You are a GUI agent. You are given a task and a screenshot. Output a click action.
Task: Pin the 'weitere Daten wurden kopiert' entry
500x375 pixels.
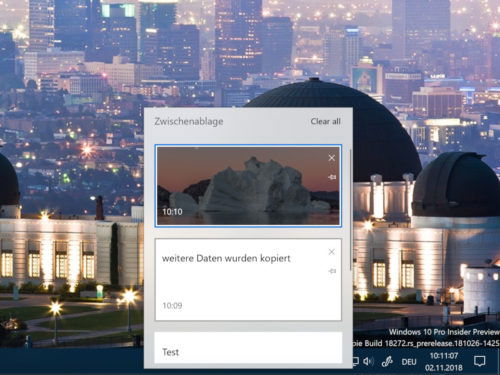(332, 271)
